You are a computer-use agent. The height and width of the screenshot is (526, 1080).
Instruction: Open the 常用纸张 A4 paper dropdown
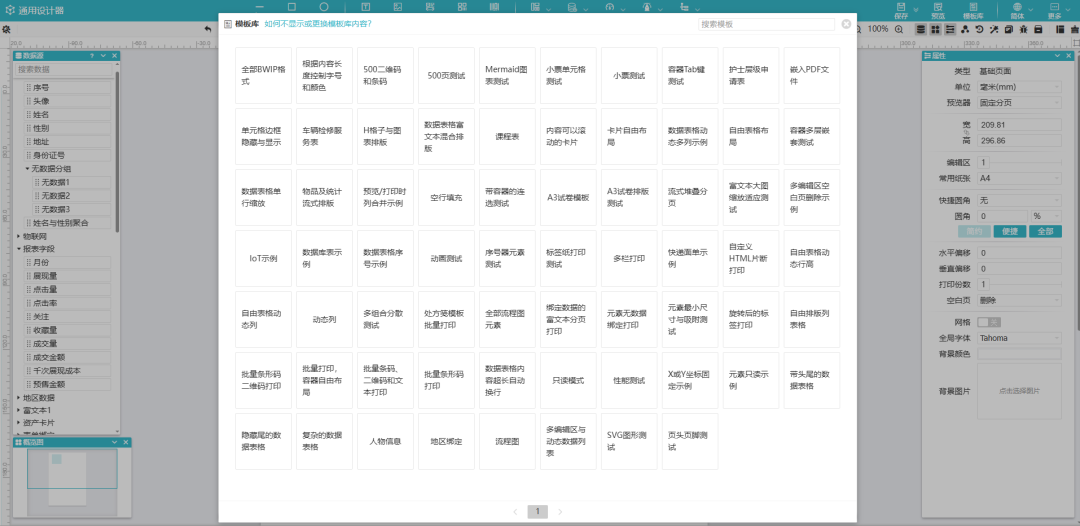1019,178
